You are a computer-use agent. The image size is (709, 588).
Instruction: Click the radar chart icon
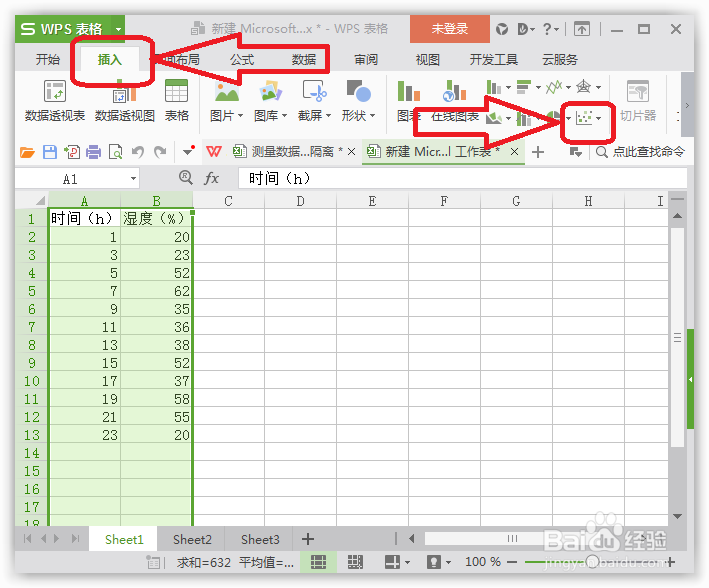point(584,87)
